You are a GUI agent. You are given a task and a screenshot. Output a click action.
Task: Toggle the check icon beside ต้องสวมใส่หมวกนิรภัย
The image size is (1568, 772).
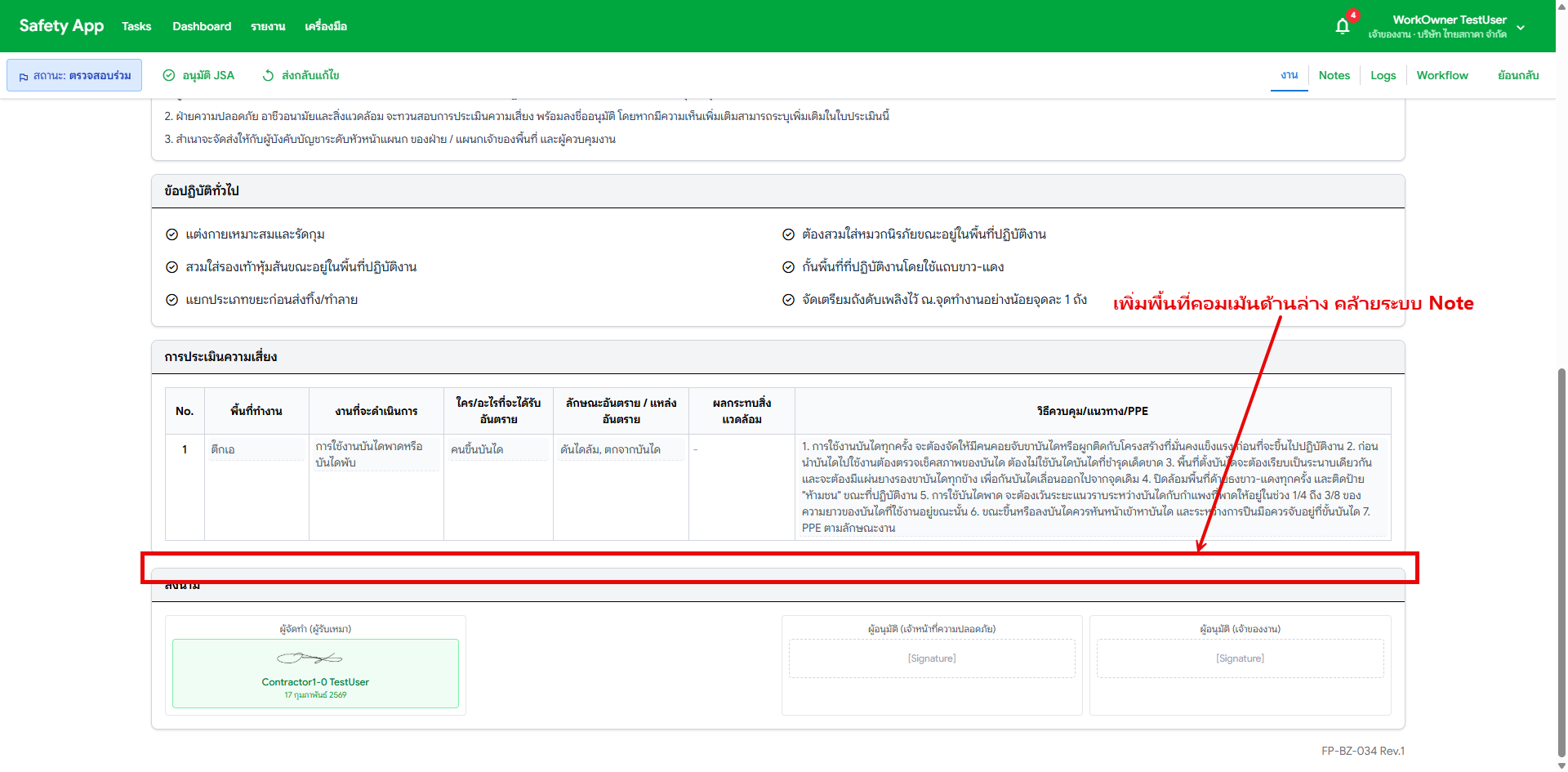coord(789,234)
